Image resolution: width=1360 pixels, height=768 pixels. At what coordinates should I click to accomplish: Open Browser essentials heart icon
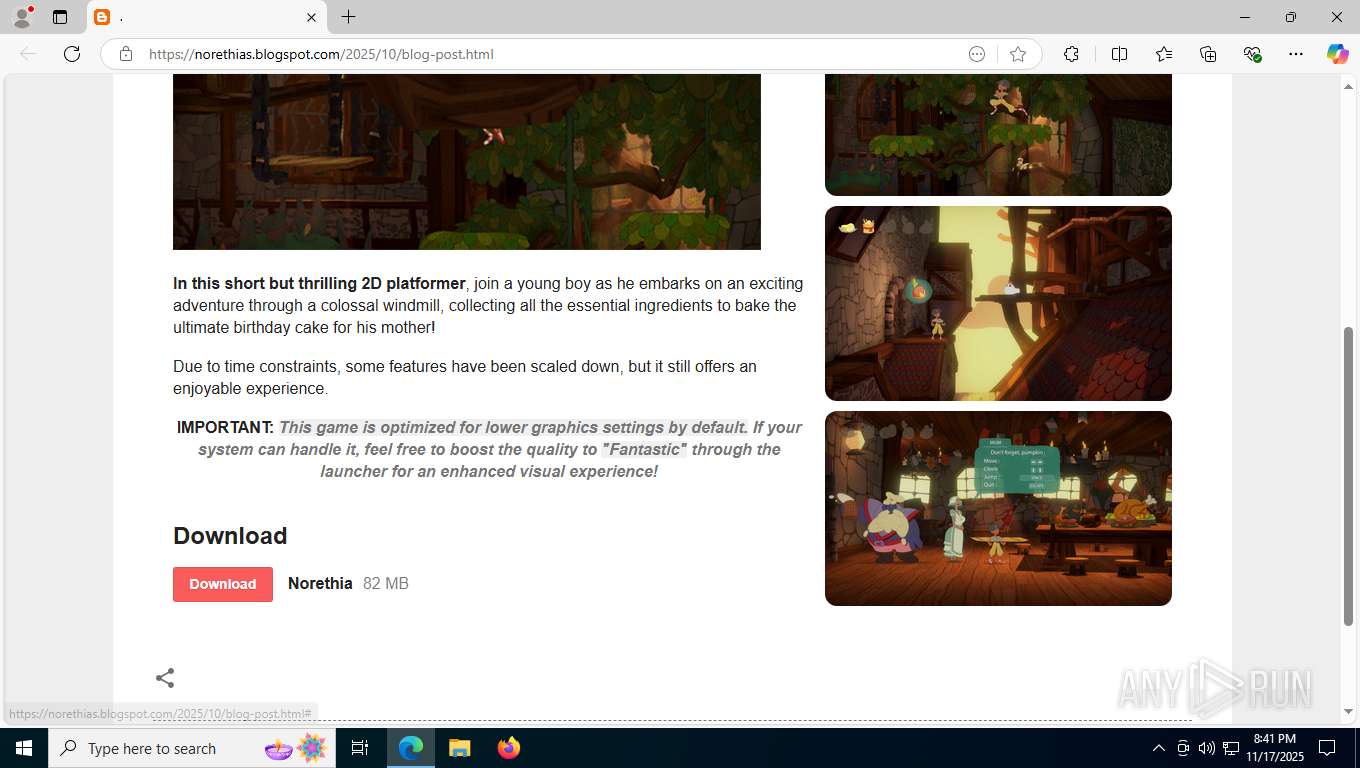click(1252, 54)
